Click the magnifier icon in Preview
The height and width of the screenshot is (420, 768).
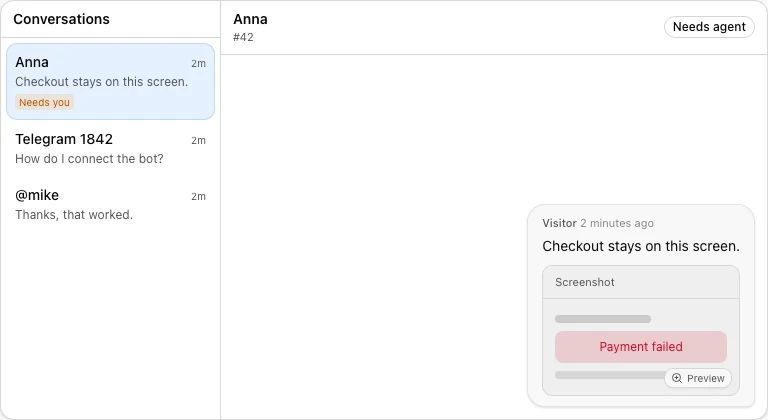click(677, 378)
